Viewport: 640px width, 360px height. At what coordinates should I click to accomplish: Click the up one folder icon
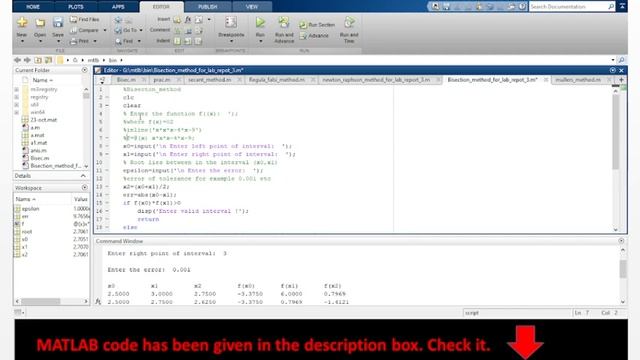click(38, 60)
